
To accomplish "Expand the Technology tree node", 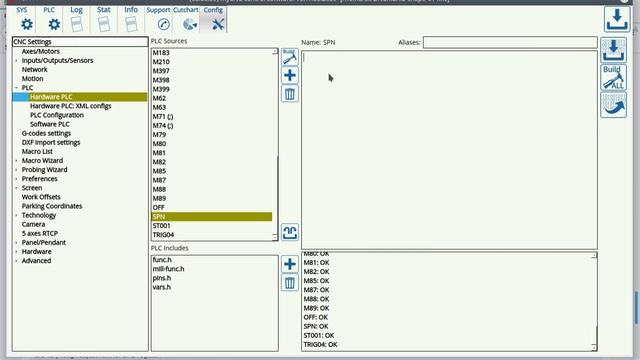I will point(16,215).
